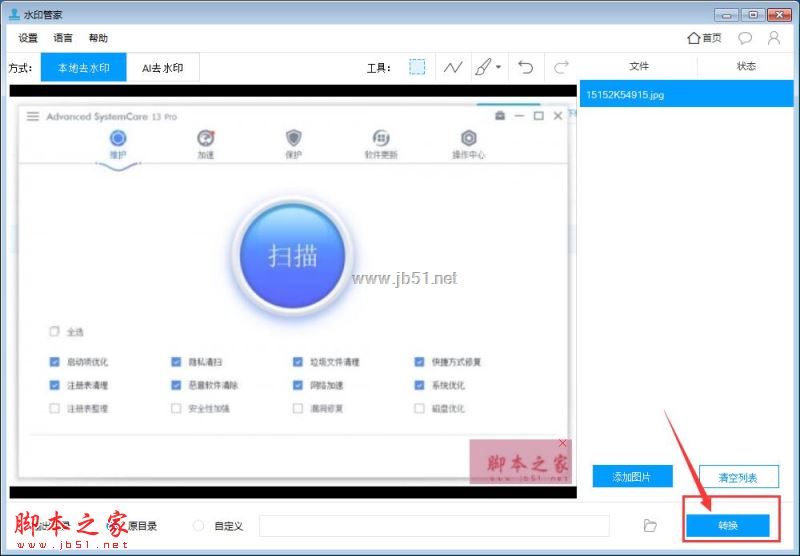Minimize the 水印管家 window

point(727,15)
